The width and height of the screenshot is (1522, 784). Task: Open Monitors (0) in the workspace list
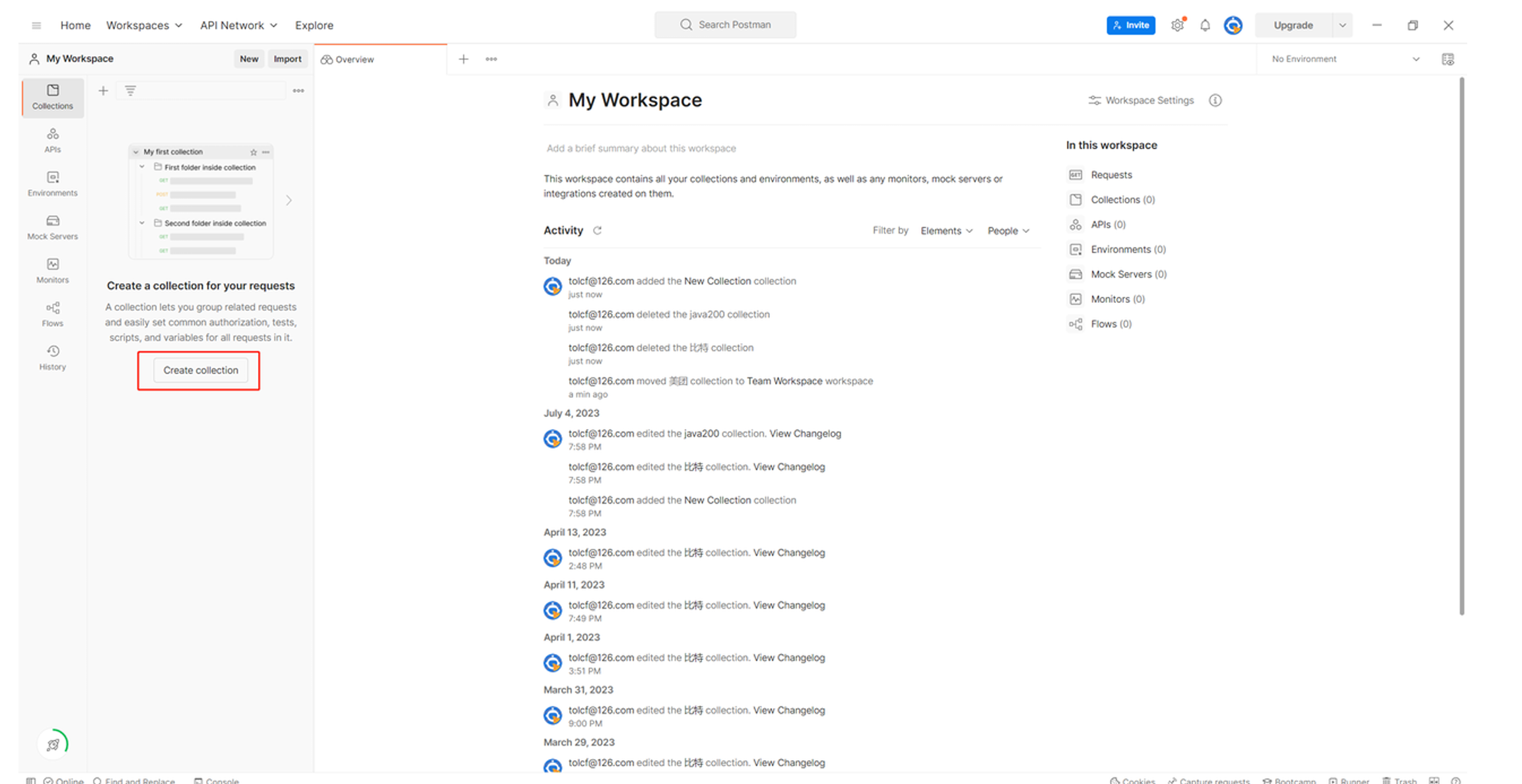[1117, 299]
